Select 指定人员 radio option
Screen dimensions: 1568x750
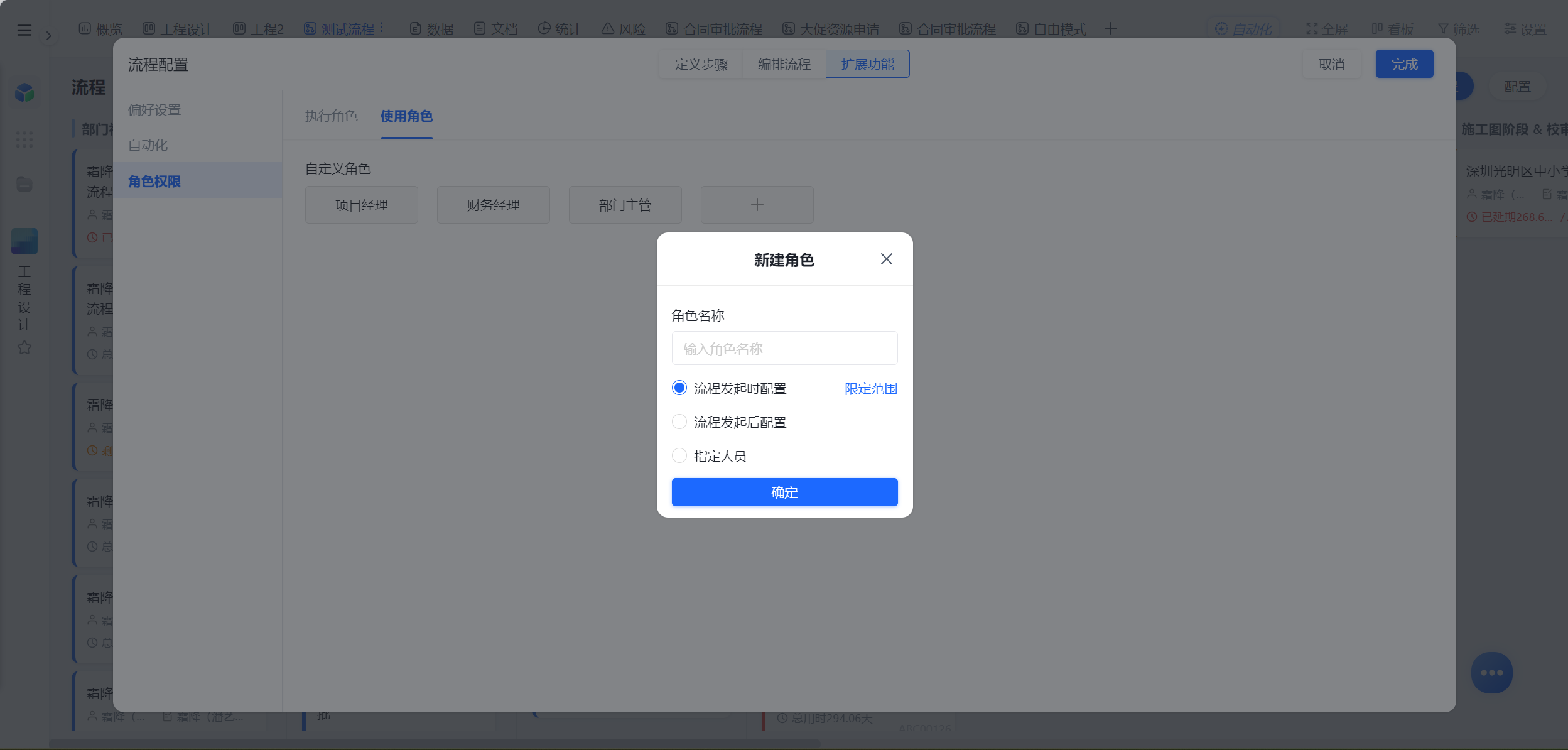[x=679, y=456]
